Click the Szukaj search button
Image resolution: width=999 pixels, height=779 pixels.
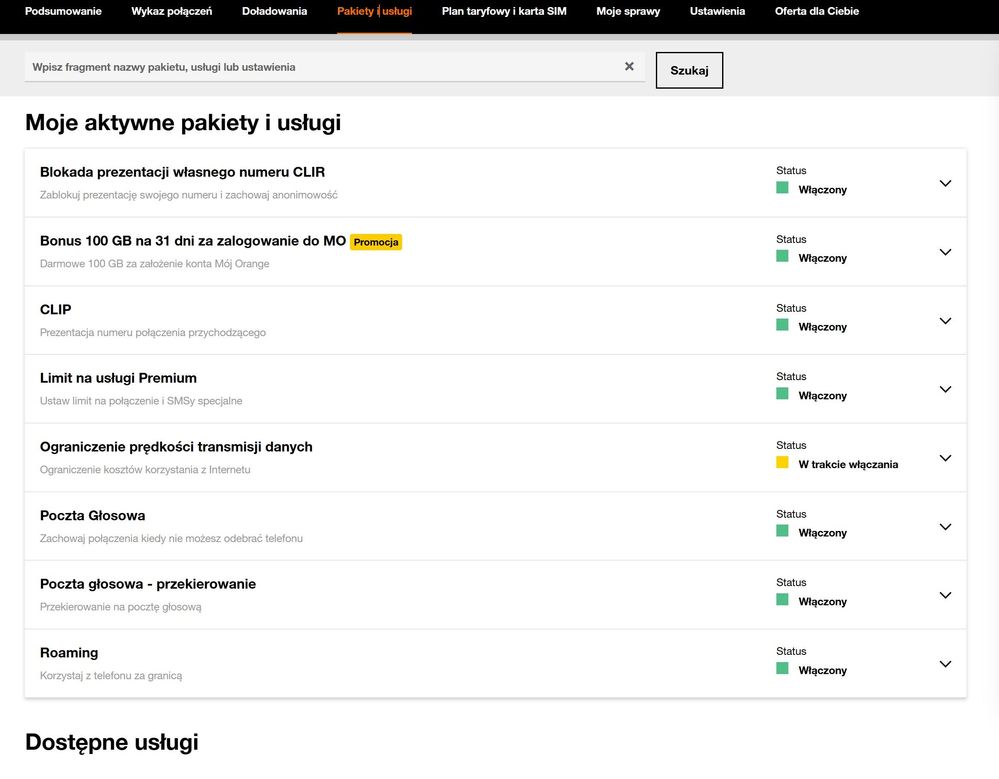689,71
